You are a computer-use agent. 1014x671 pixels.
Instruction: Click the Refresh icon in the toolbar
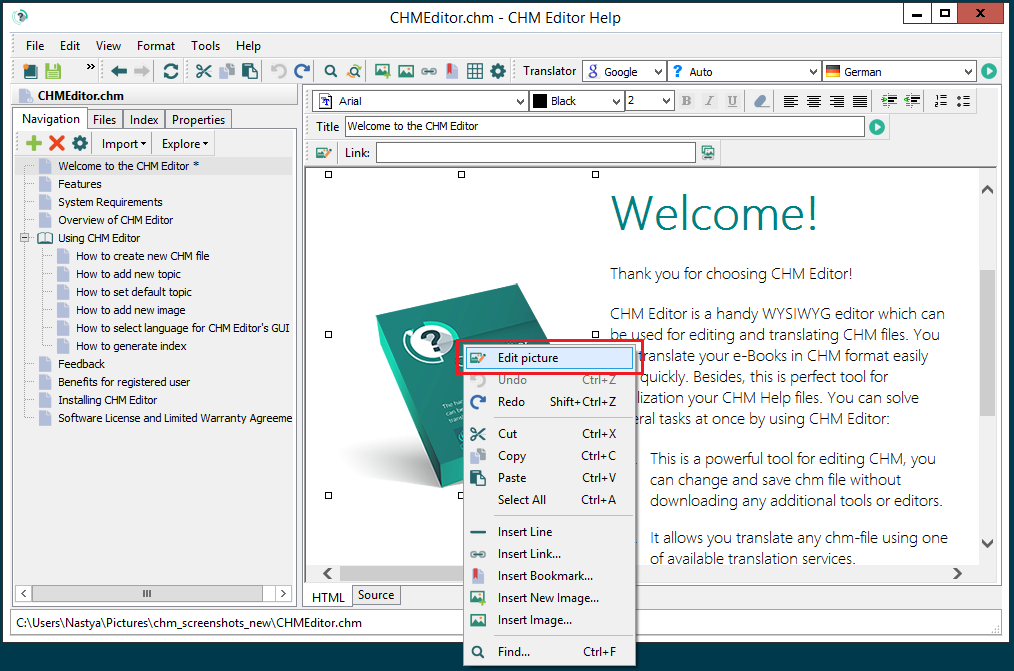click(x=170, y=71)
